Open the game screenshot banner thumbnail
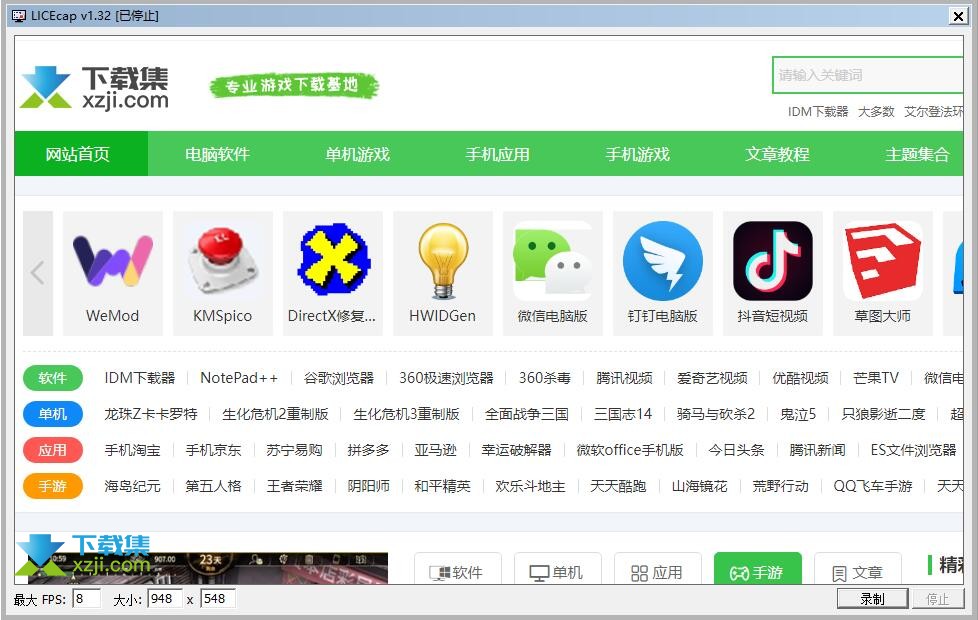 click(206, 566)
